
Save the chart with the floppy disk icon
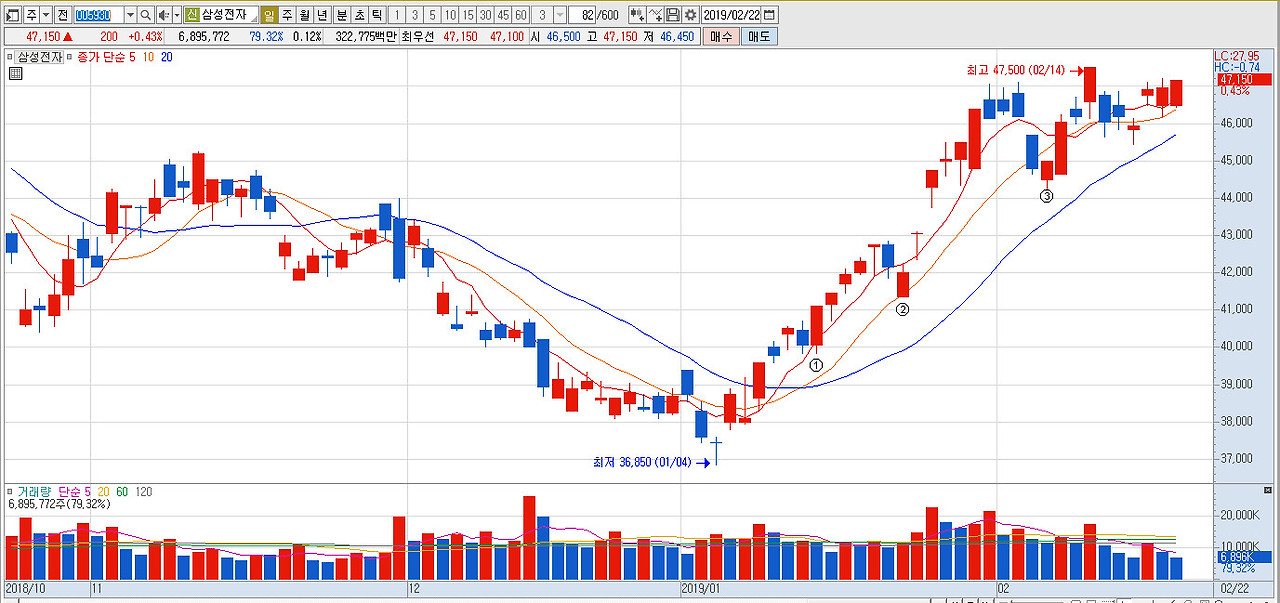pos(673,15)
